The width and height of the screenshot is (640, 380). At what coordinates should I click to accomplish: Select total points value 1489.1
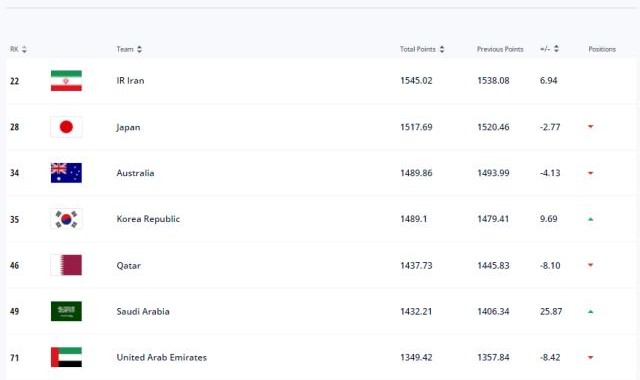pyautogui.click(x=413, y=219)
